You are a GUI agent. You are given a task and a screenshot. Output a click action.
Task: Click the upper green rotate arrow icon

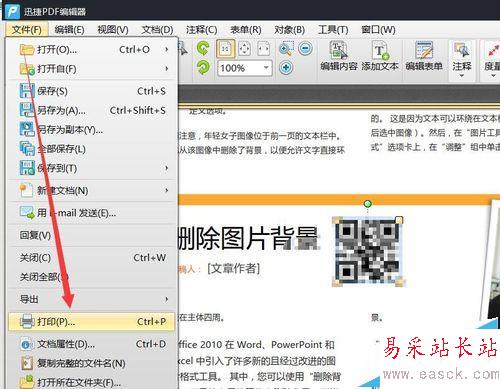[x=203, y=49]
